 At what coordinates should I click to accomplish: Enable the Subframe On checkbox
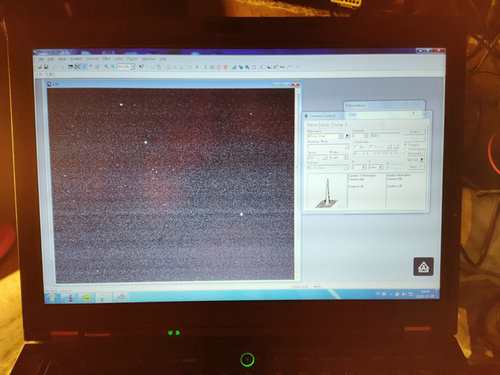tap(356, 147)
